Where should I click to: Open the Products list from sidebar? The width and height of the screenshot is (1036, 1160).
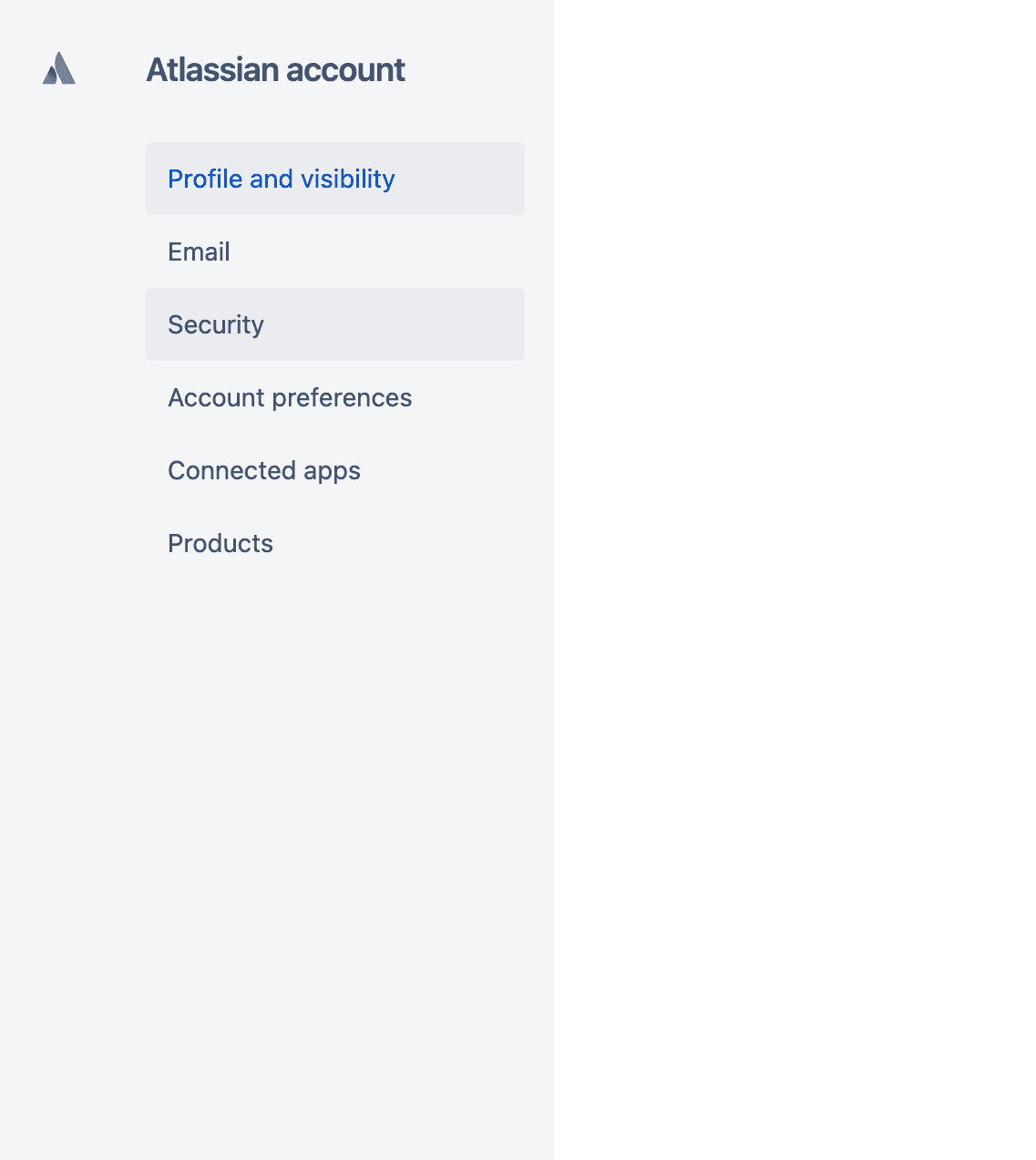pos(335,543)
